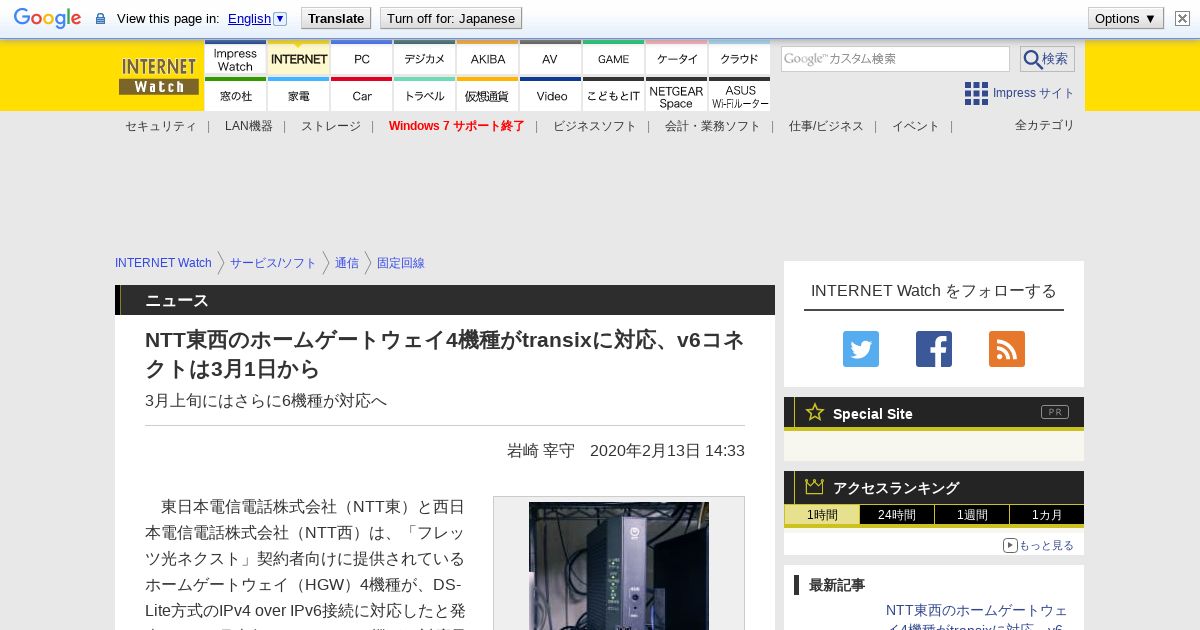The width and height of the screenshot is (1200, 630).
Task: Open the 仮想通貨 tab
Action: pos(487,95)
